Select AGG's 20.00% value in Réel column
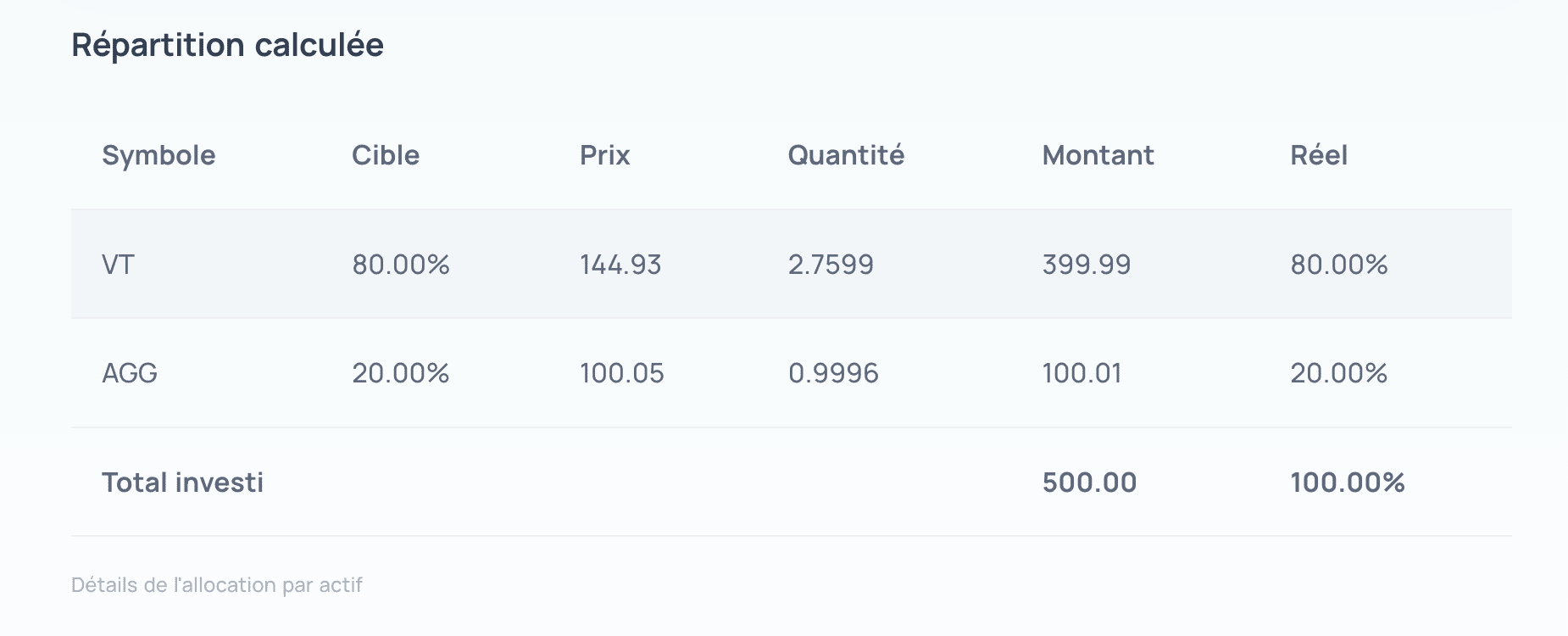Viewport: 1568px width, 636px height. 1339,373
